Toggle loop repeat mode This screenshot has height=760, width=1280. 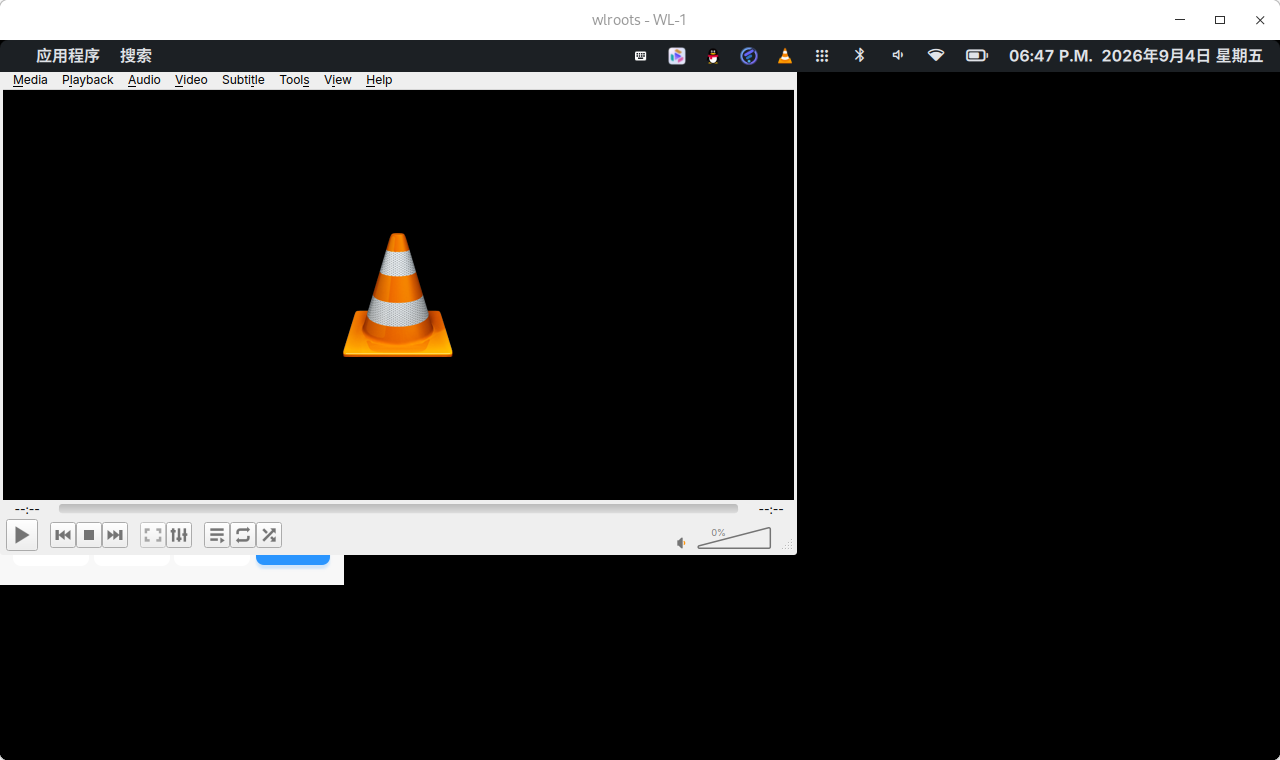[x=243, y=535]
